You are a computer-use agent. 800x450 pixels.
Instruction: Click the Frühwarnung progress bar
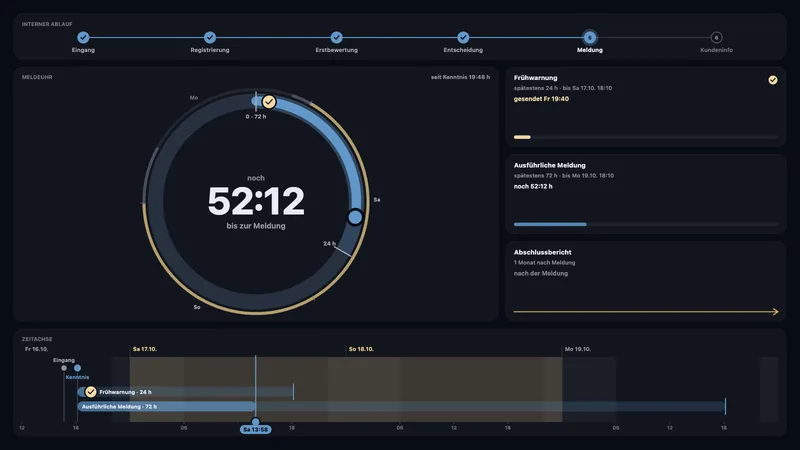pos(645,137)
